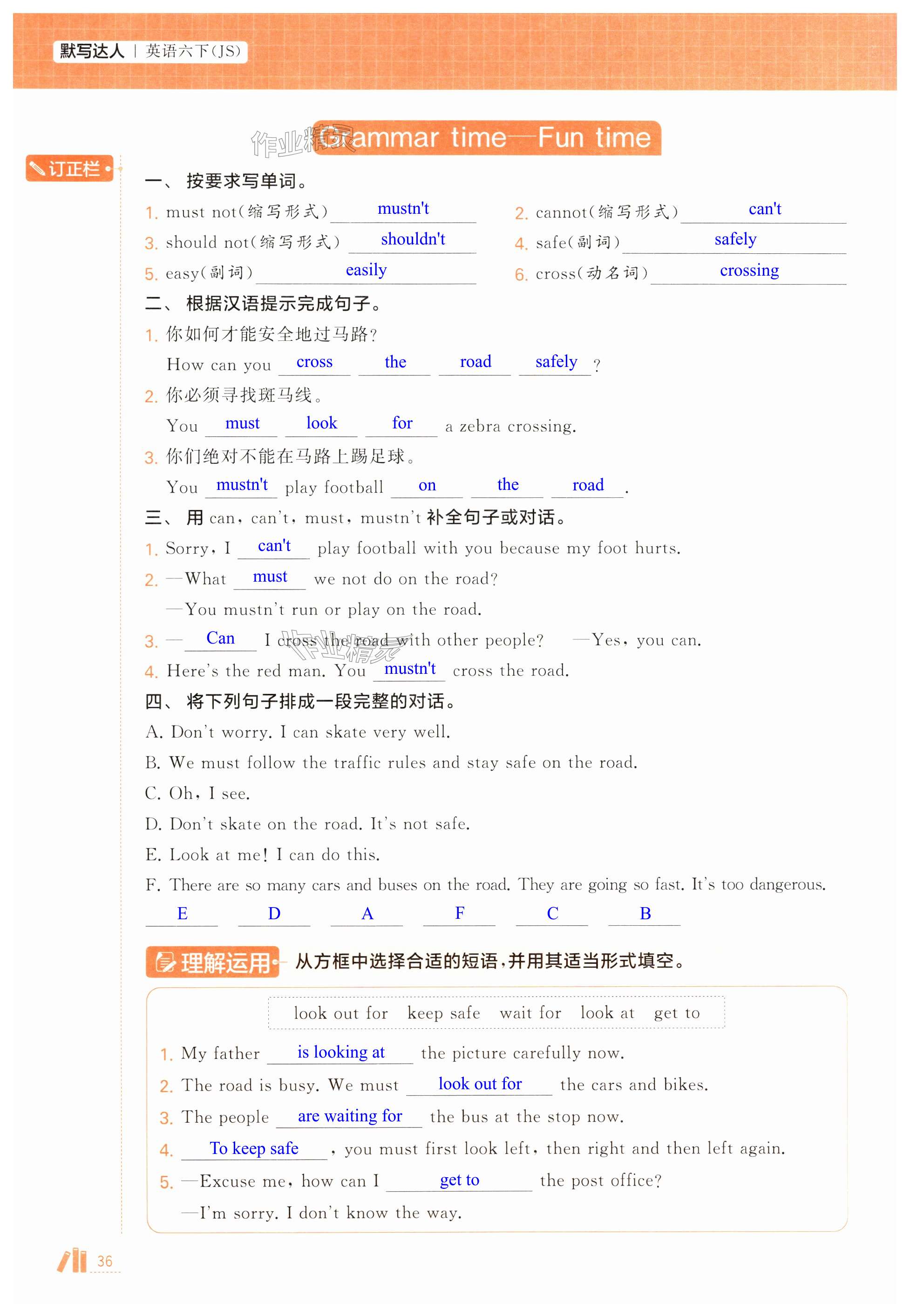Click the 'get to' answer blank
This screenshot has height=1316, width=910.
[x=459, y=1180]
